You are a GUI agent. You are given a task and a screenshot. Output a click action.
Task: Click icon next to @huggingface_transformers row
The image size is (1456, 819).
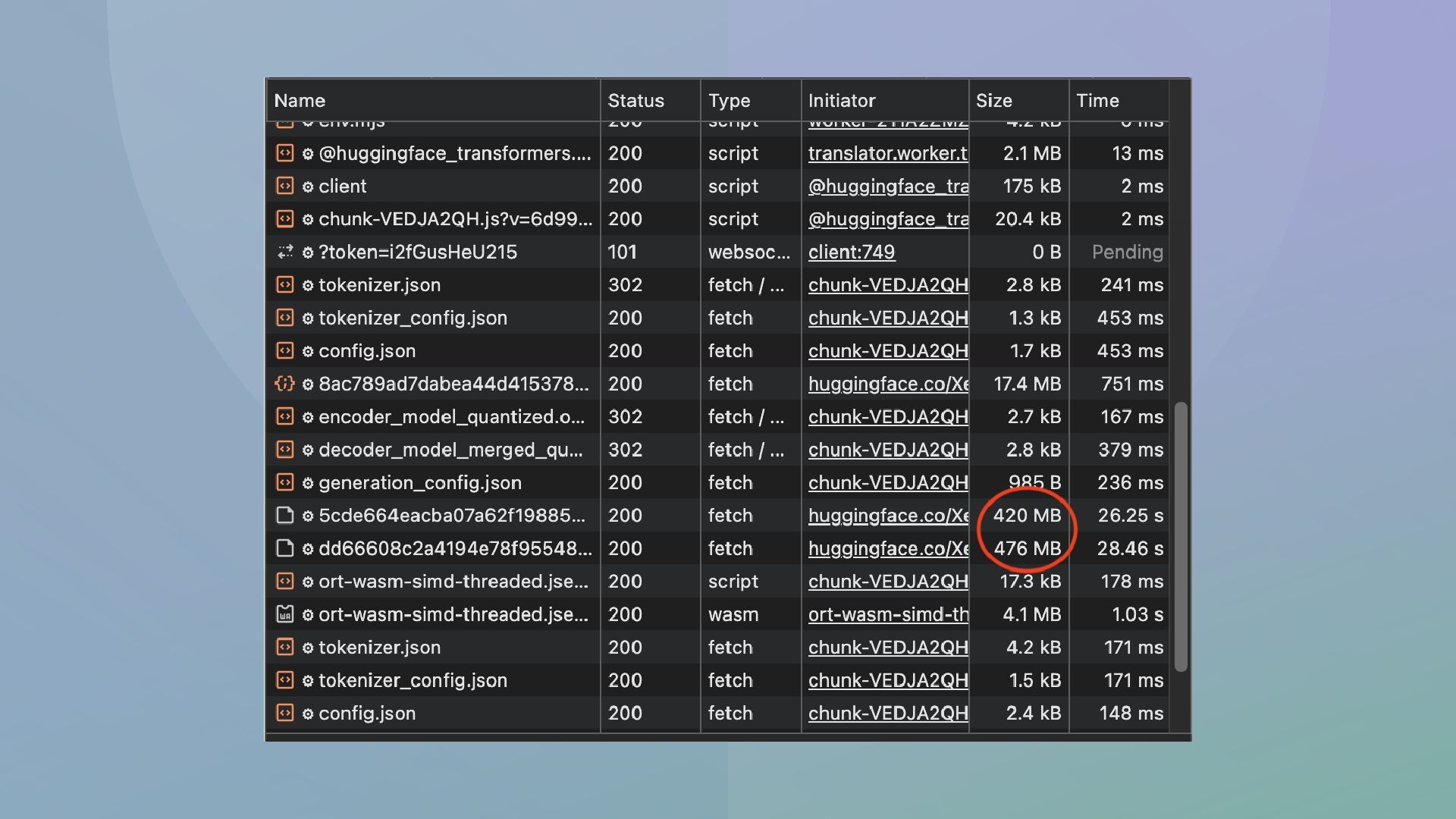284,153
